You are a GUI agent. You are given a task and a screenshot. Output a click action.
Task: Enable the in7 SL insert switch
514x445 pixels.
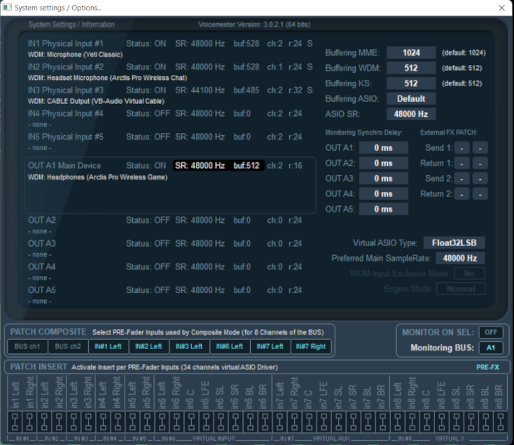338,421
